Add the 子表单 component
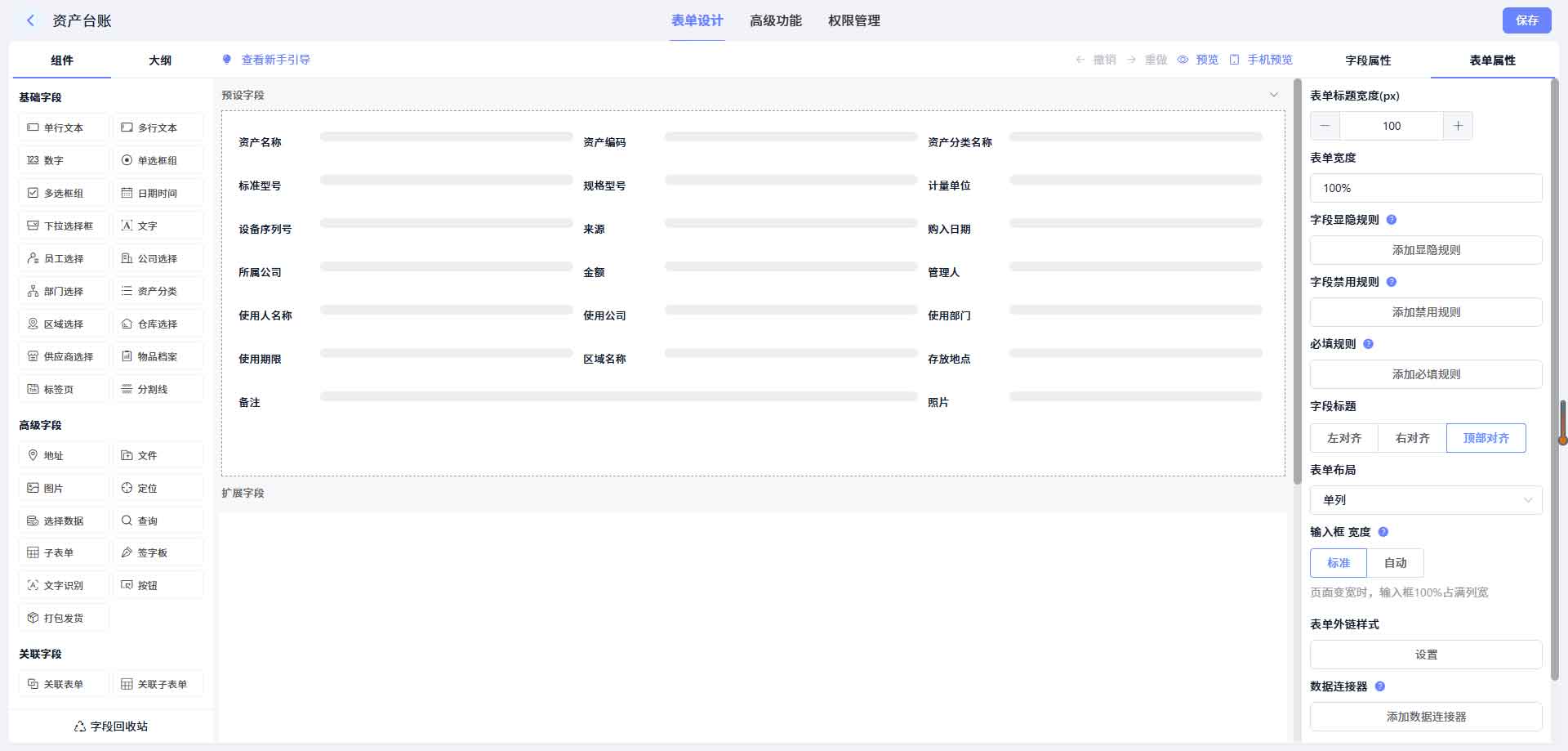 (x=64, y=552)
